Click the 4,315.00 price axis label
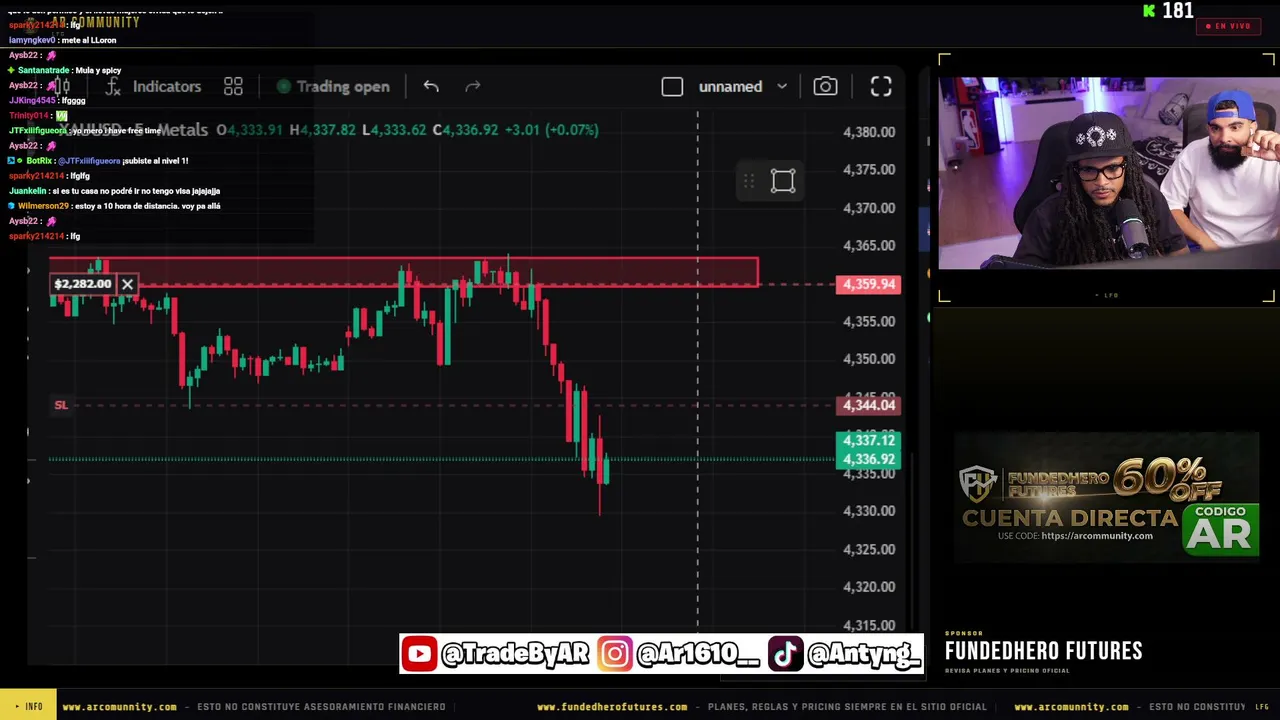 point(869,626)
